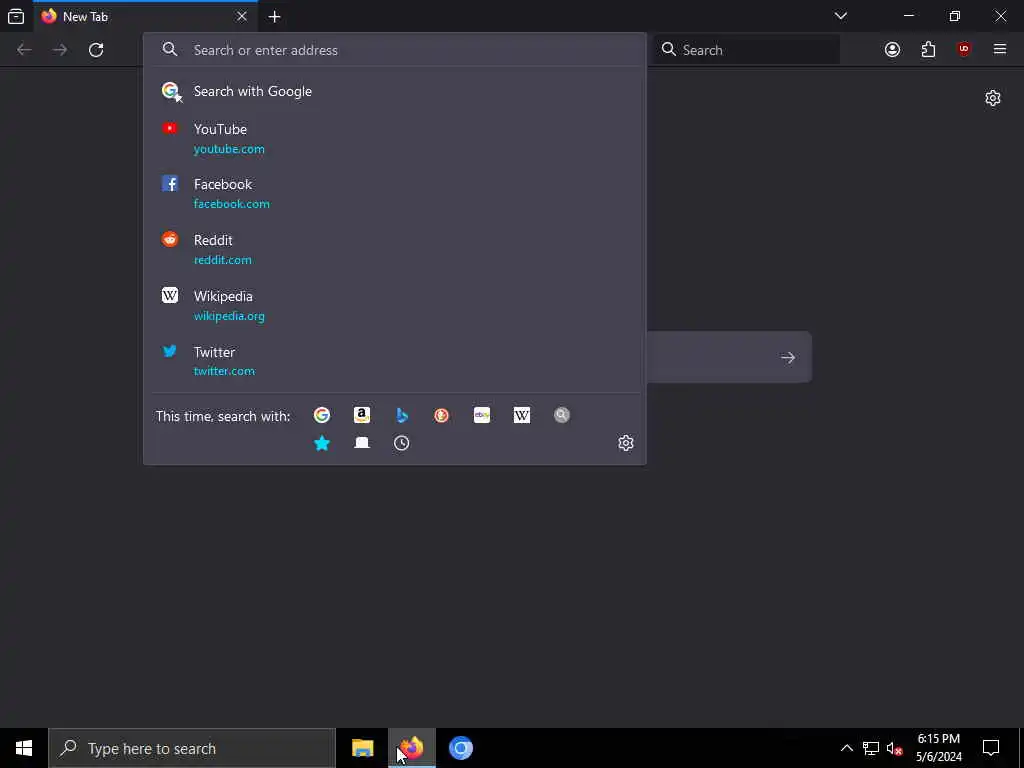Open the Extensions puzzle icon
Screen dimensions: 1024x768
coord(928,50)
